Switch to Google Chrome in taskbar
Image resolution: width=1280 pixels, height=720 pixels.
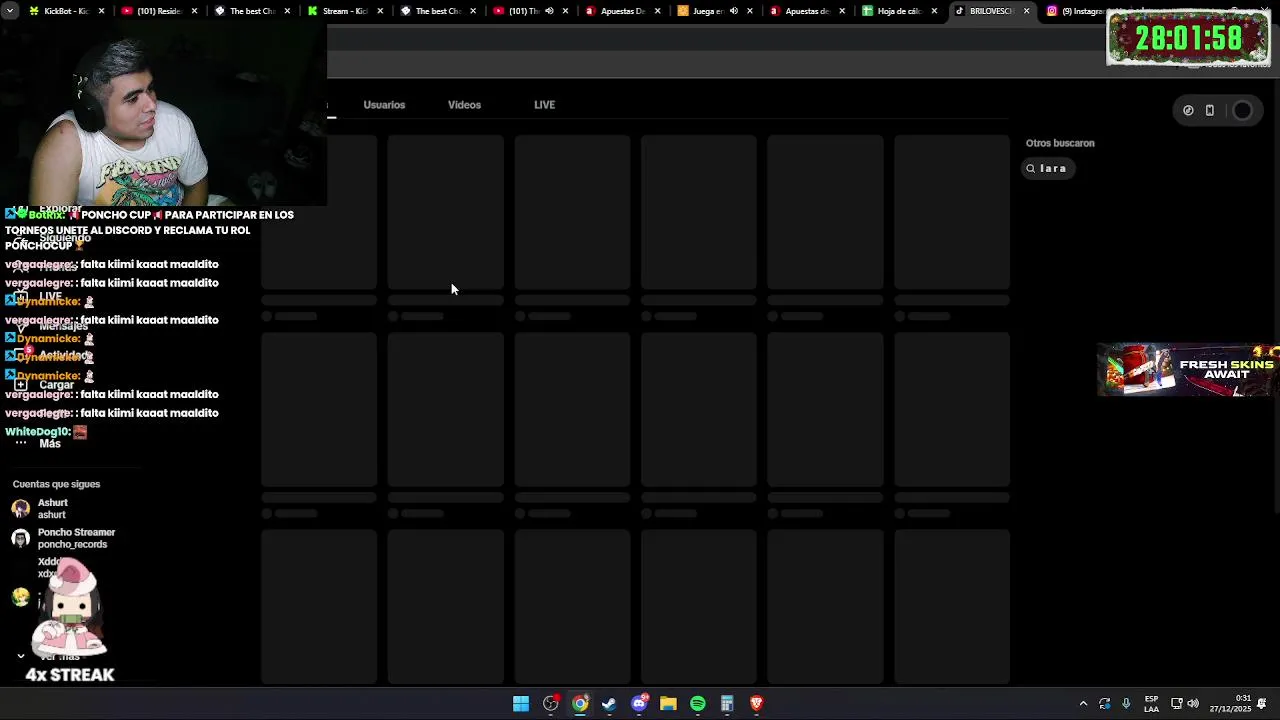click(580, 704)
